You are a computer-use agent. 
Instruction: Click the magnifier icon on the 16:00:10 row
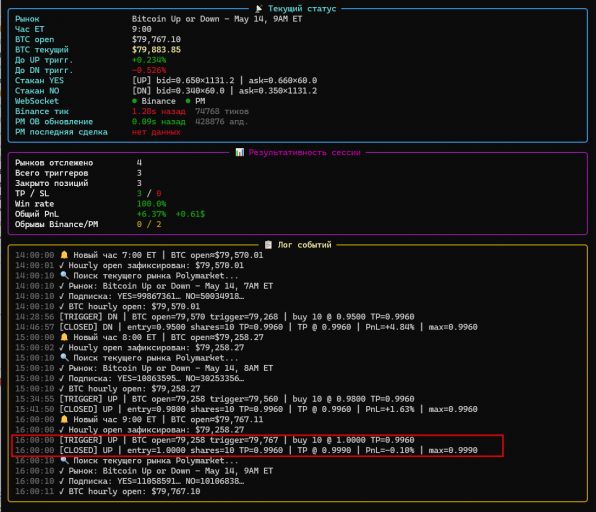[x=64, y=460]
